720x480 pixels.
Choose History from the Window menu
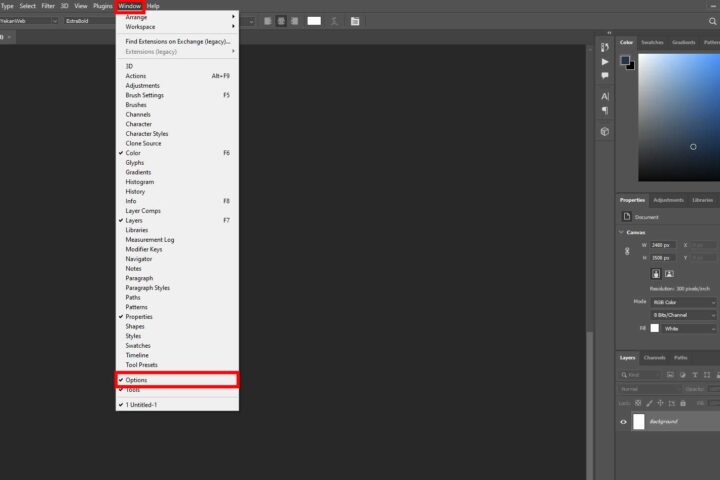(177, 192)
